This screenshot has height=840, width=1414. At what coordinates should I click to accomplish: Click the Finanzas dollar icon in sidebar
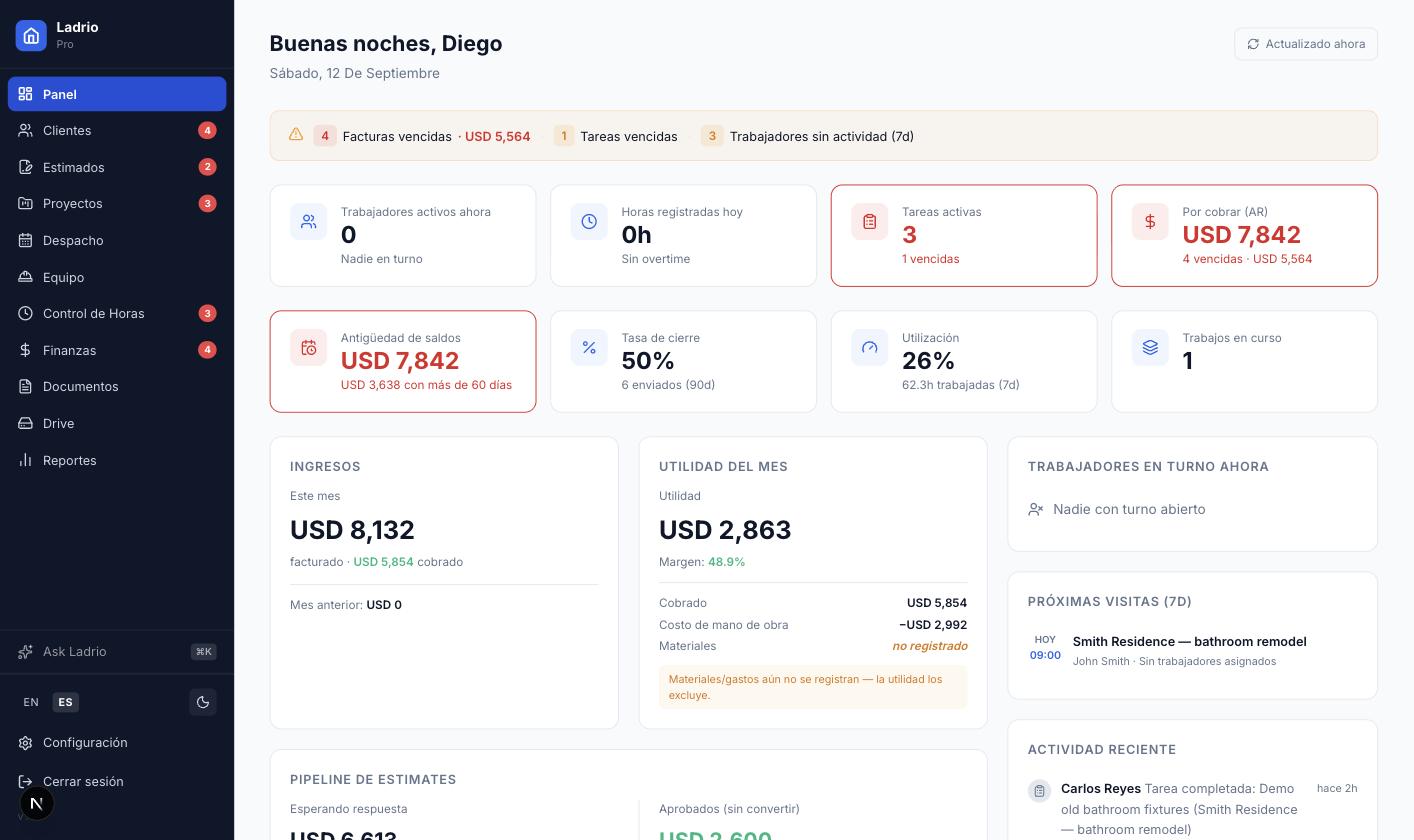tap(26, 350)
